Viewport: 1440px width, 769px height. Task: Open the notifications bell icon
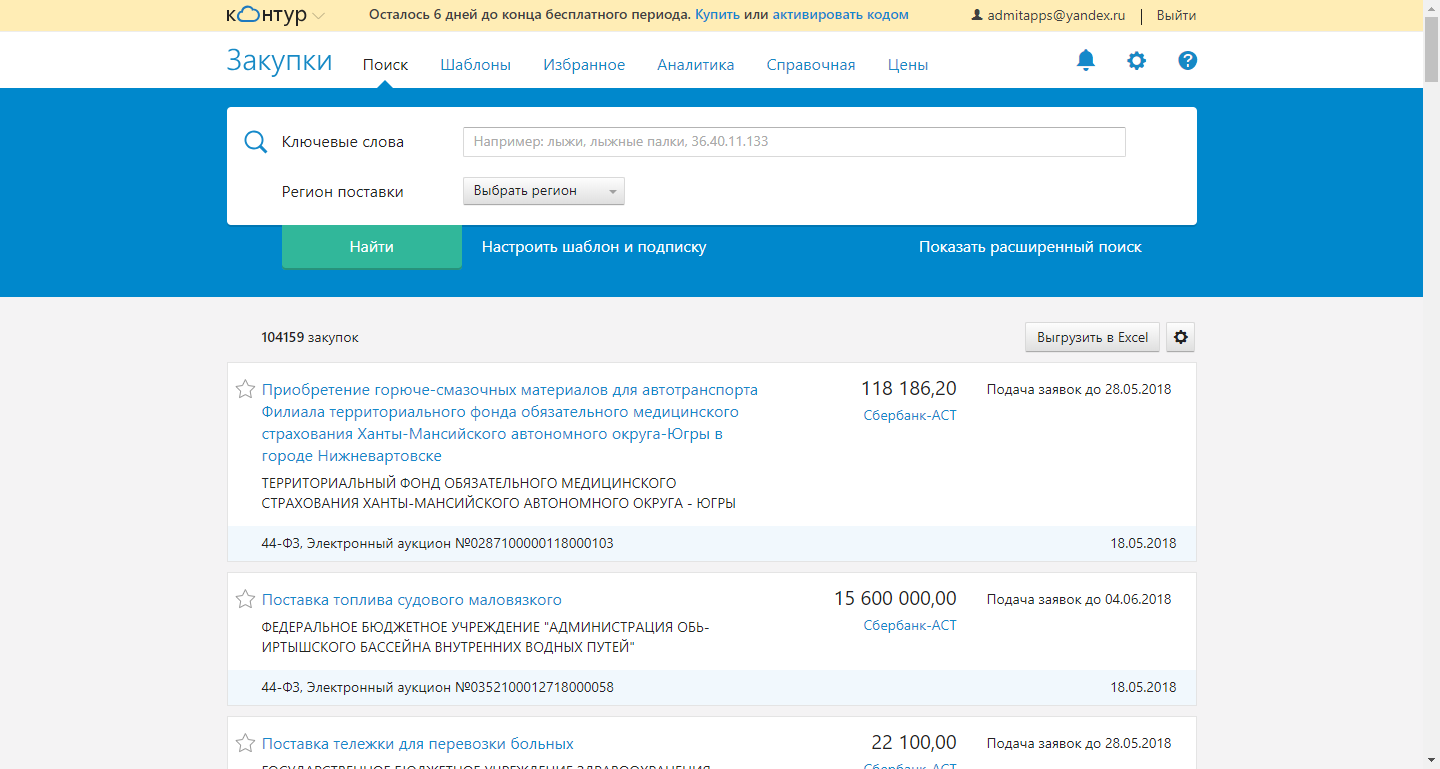[x=1085, y=61]
